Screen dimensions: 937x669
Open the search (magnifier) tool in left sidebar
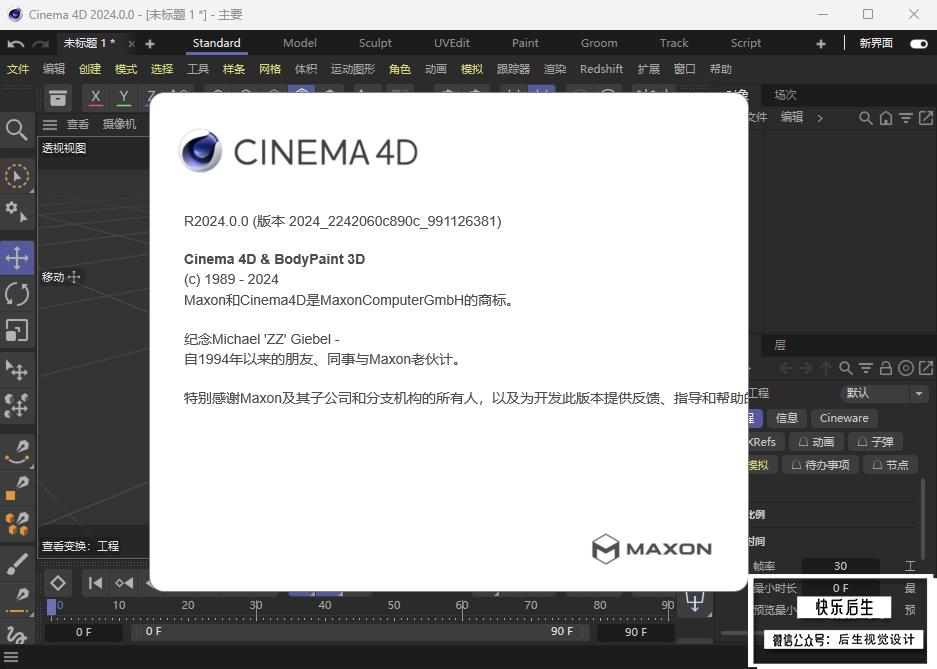[x=16, y=128]
